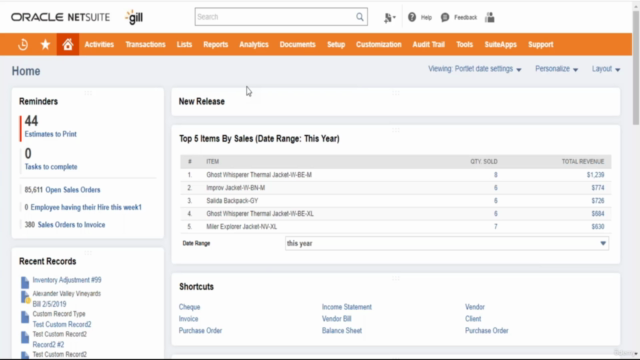Open the Reports menu

coord(216,44)
